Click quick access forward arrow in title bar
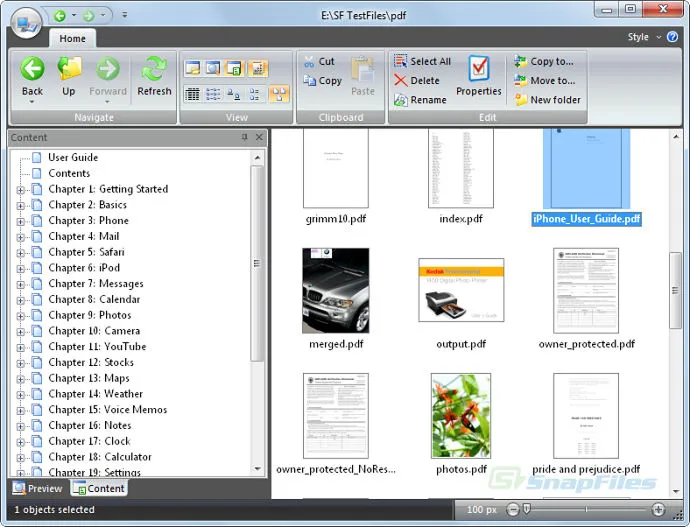Screen dimensions: 690x527 88,16
